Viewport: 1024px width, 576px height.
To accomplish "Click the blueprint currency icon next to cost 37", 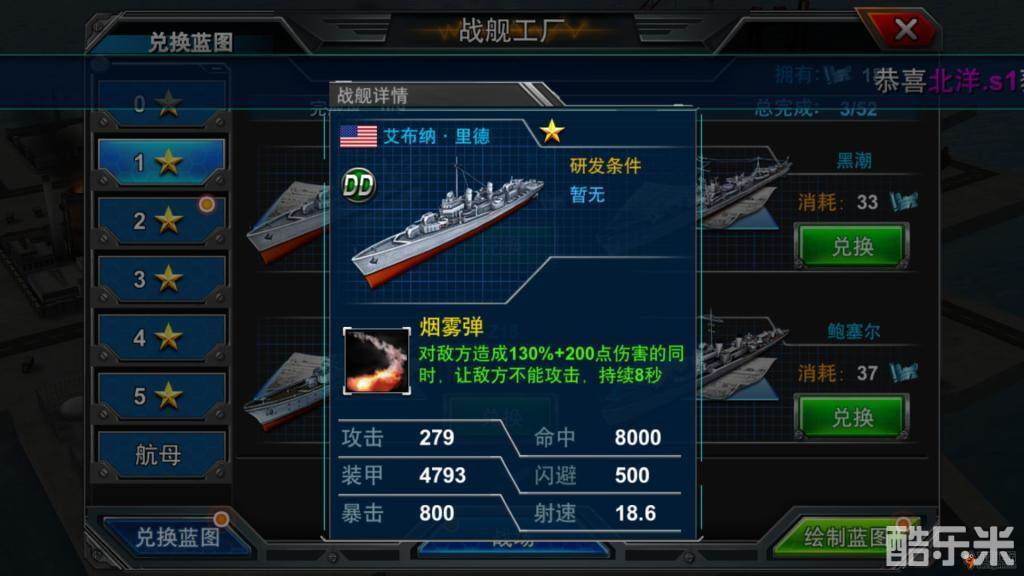I will (x=903, y=373).
